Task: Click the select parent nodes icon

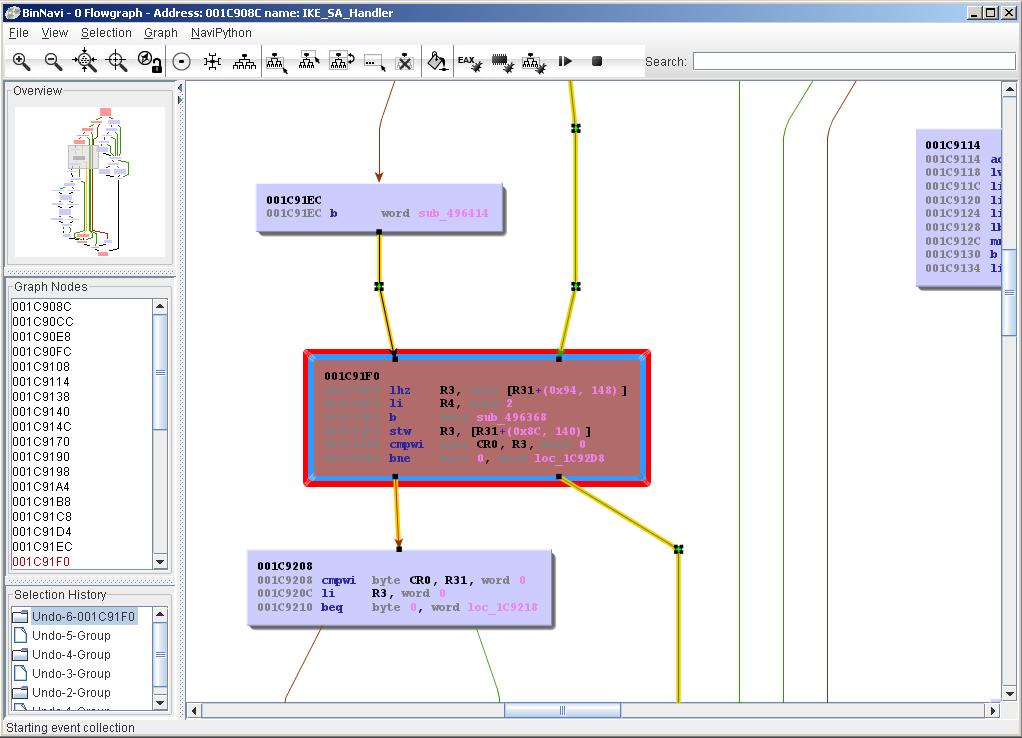Action: point(308,61)
